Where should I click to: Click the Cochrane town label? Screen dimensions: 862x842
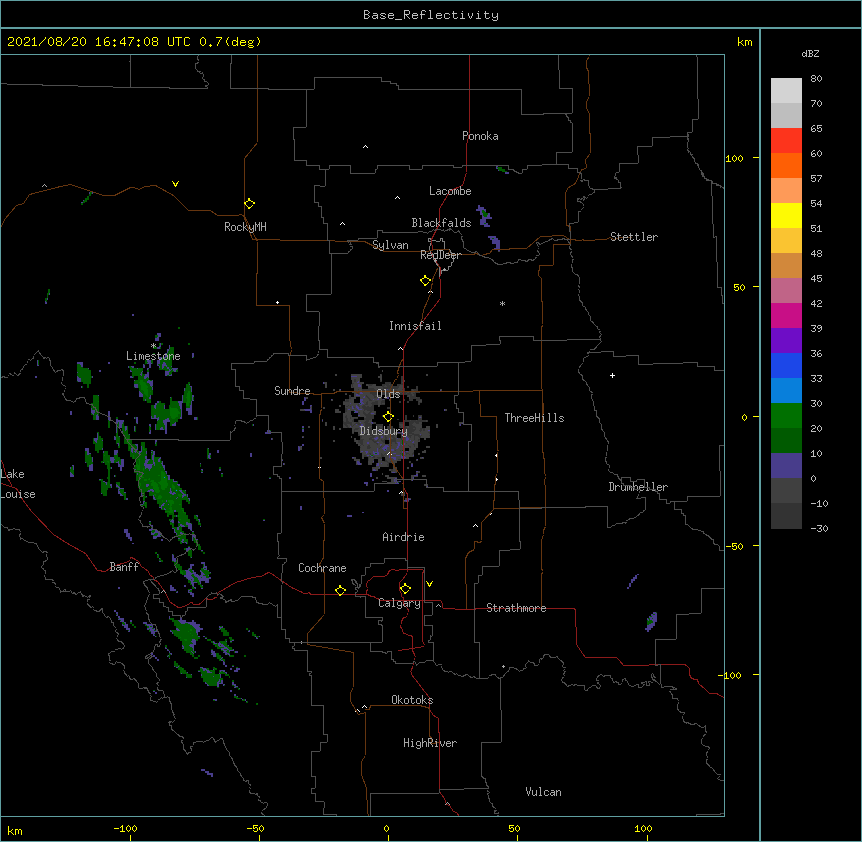(x=322, y=568)
